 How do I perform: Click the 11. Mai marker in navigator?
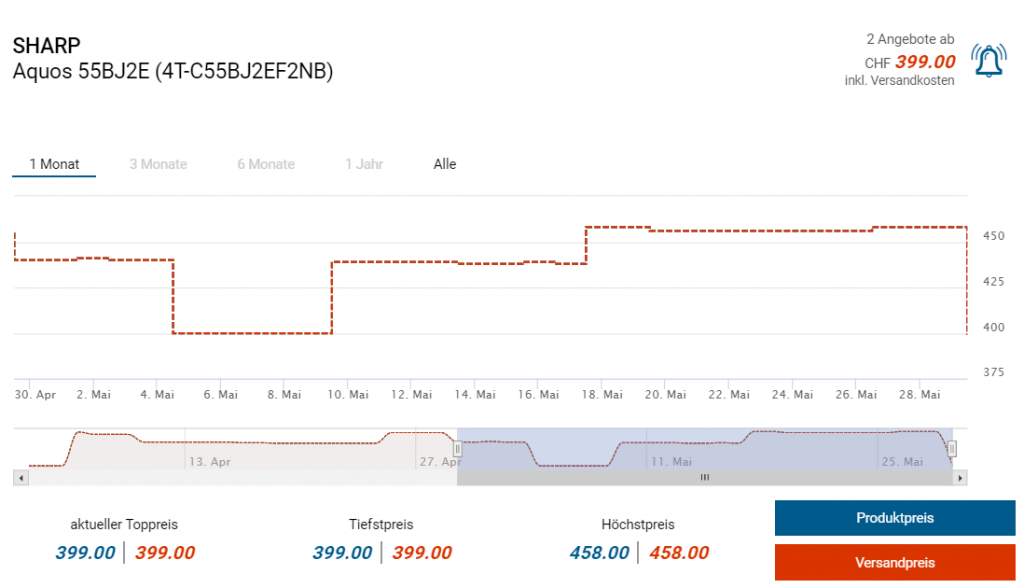(x=670, y=462)
